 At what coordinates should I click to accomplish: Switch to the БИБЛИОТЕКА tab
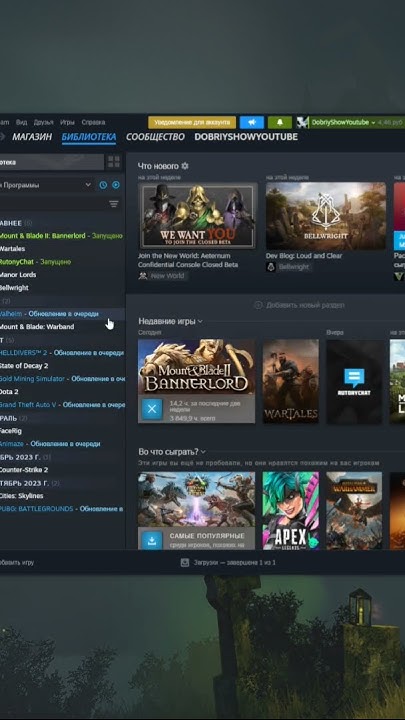click(89, 137)
